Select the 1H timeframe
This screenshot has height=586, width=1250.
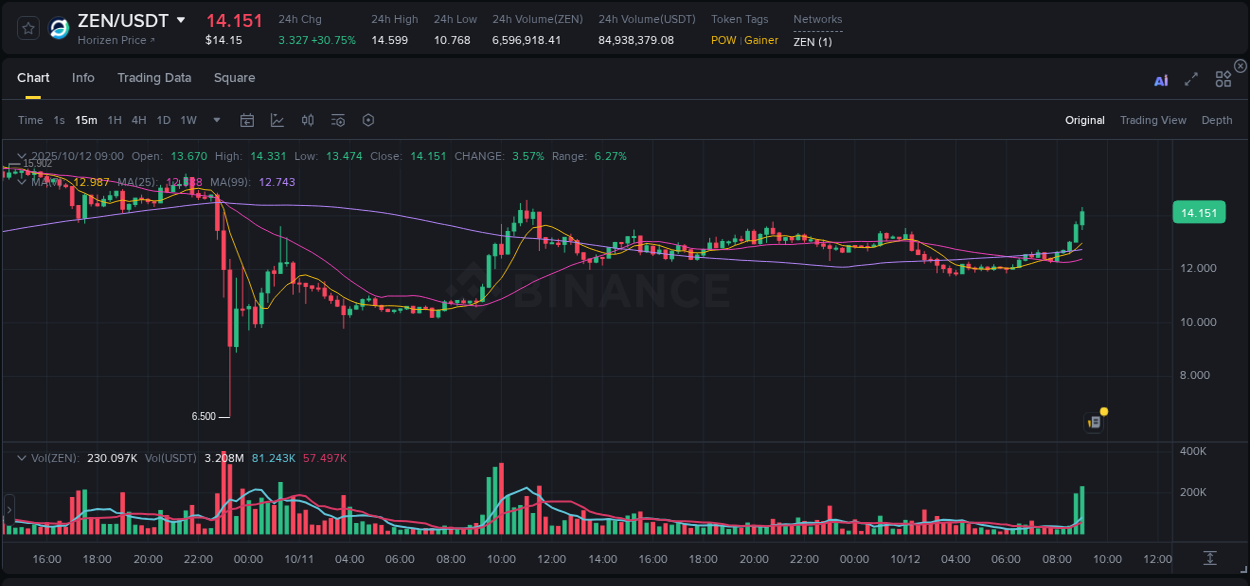tap(114, 119)
